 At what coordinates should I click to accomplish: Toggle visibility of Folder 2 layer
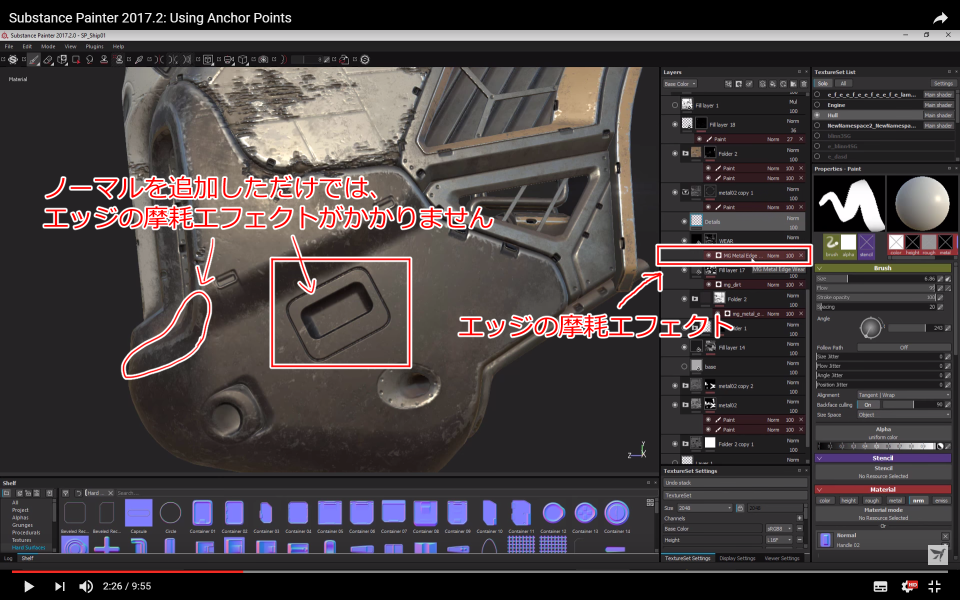point(675,153)
